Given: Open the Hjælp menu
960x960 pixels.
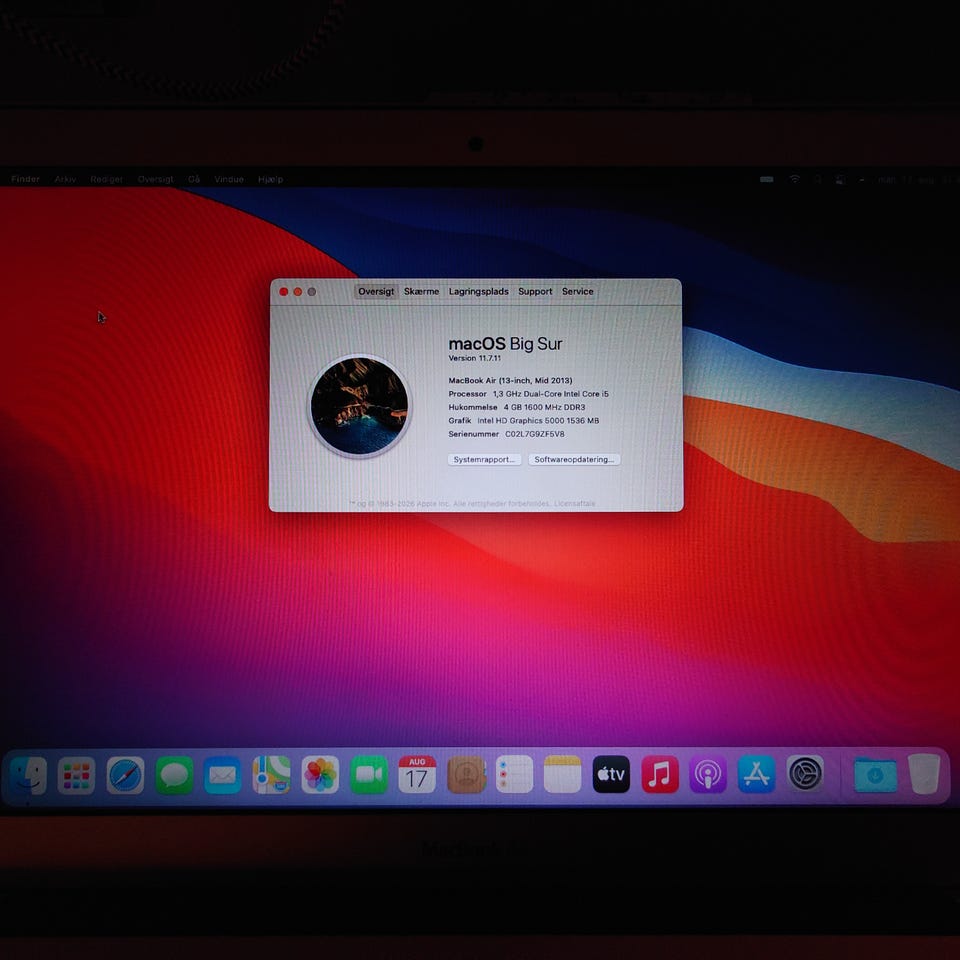Looking at the screenshot, I should click(x=271, y=179).
